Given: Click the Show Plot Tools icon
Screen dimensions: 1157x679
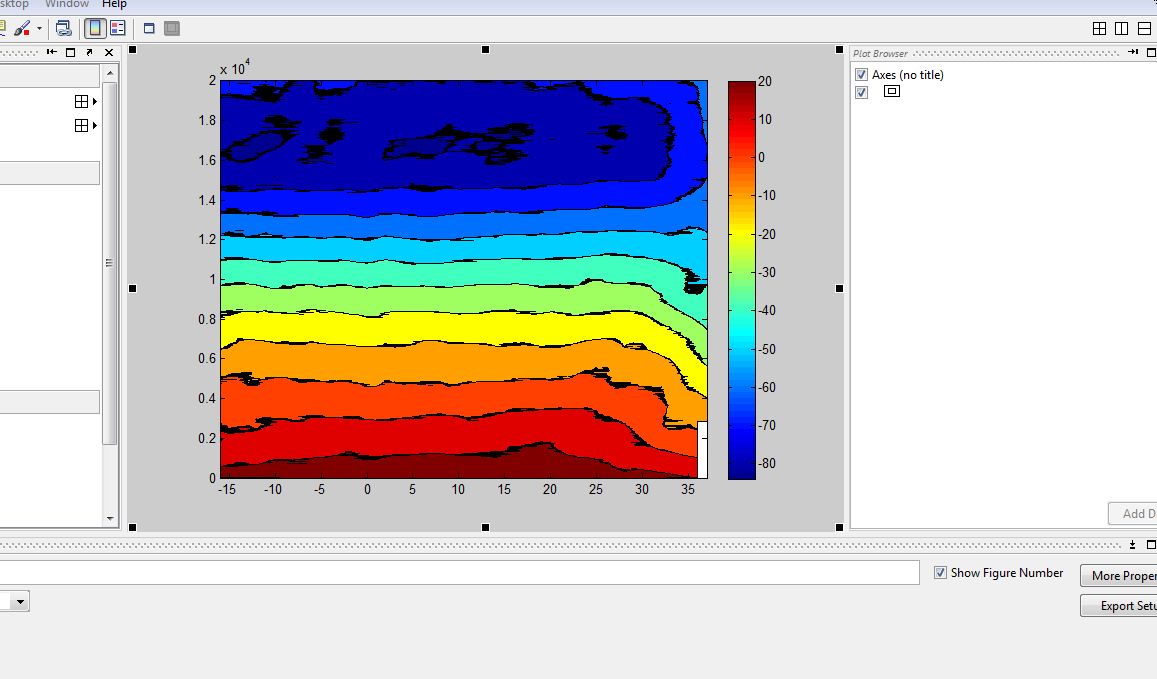Looking at the screenshot, I should pos(172,28).
